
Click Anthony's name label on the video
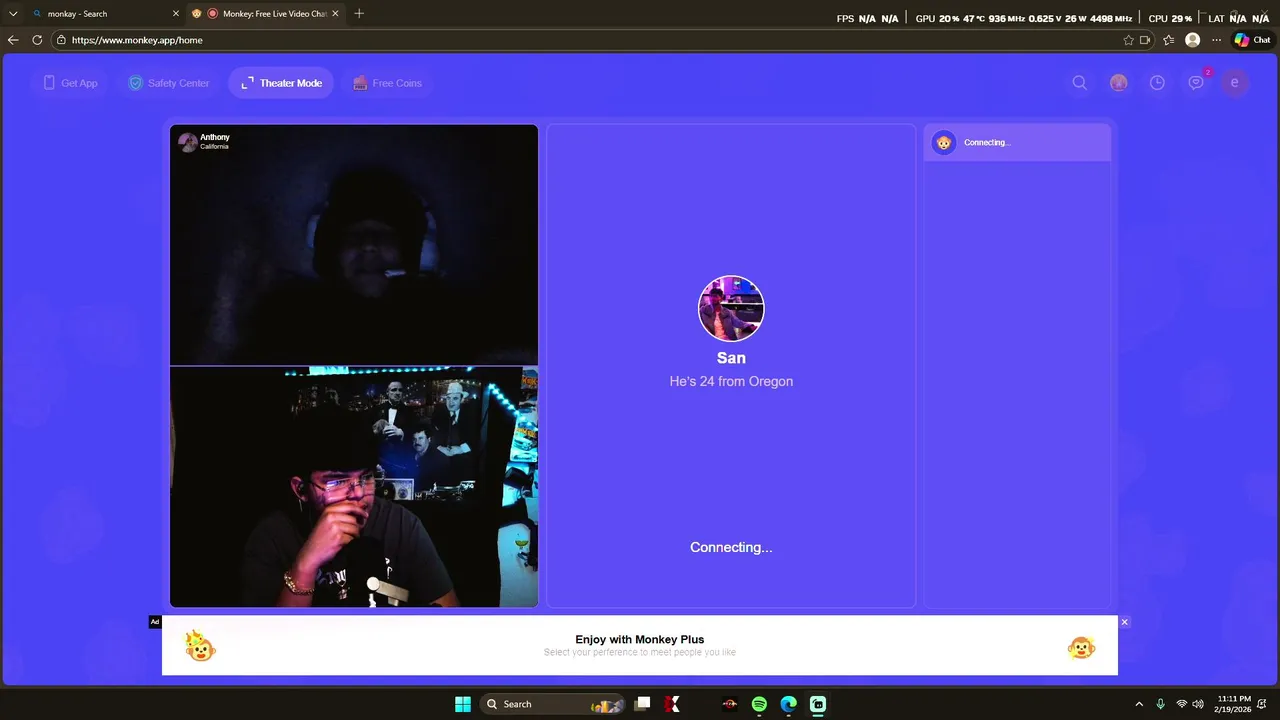point(215,137)
